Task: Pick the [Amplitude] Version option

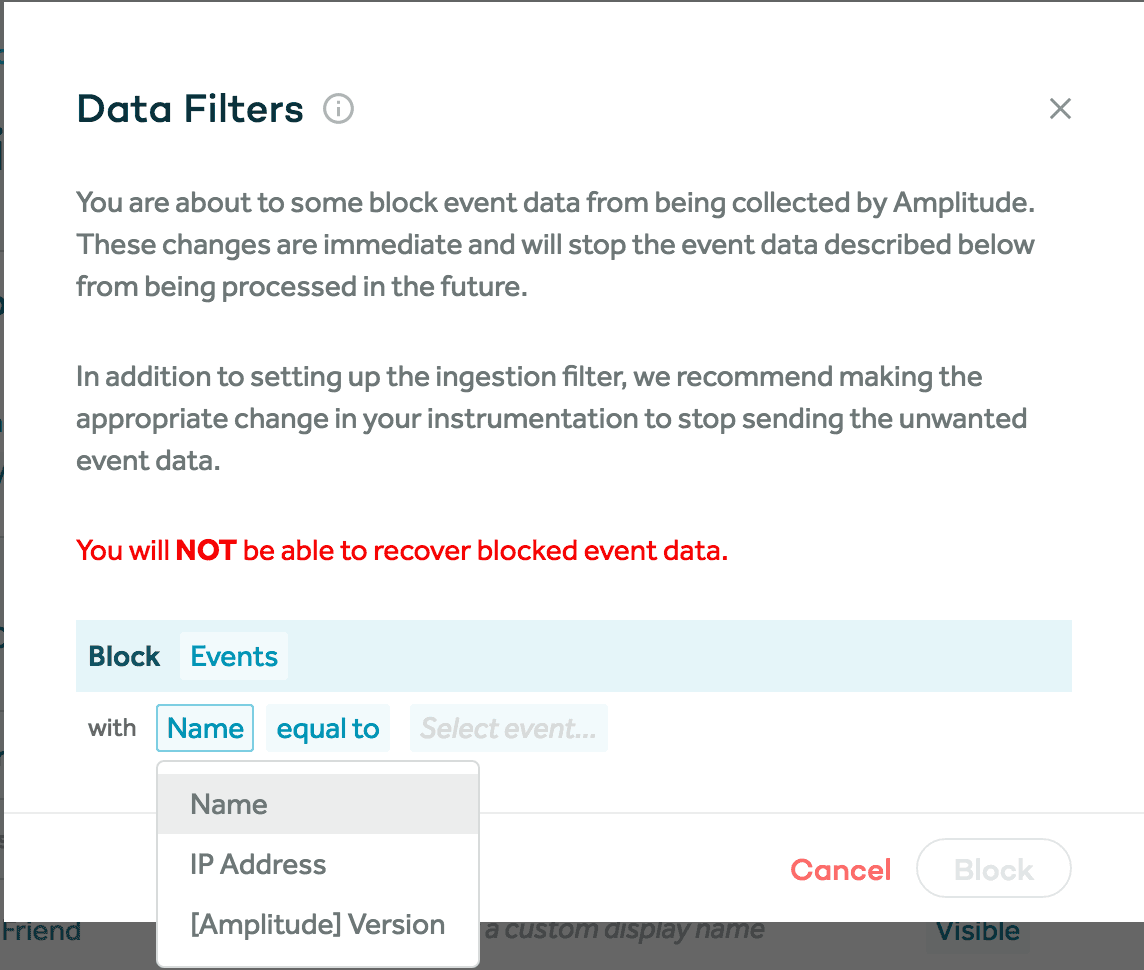Action: coord(317,924)
